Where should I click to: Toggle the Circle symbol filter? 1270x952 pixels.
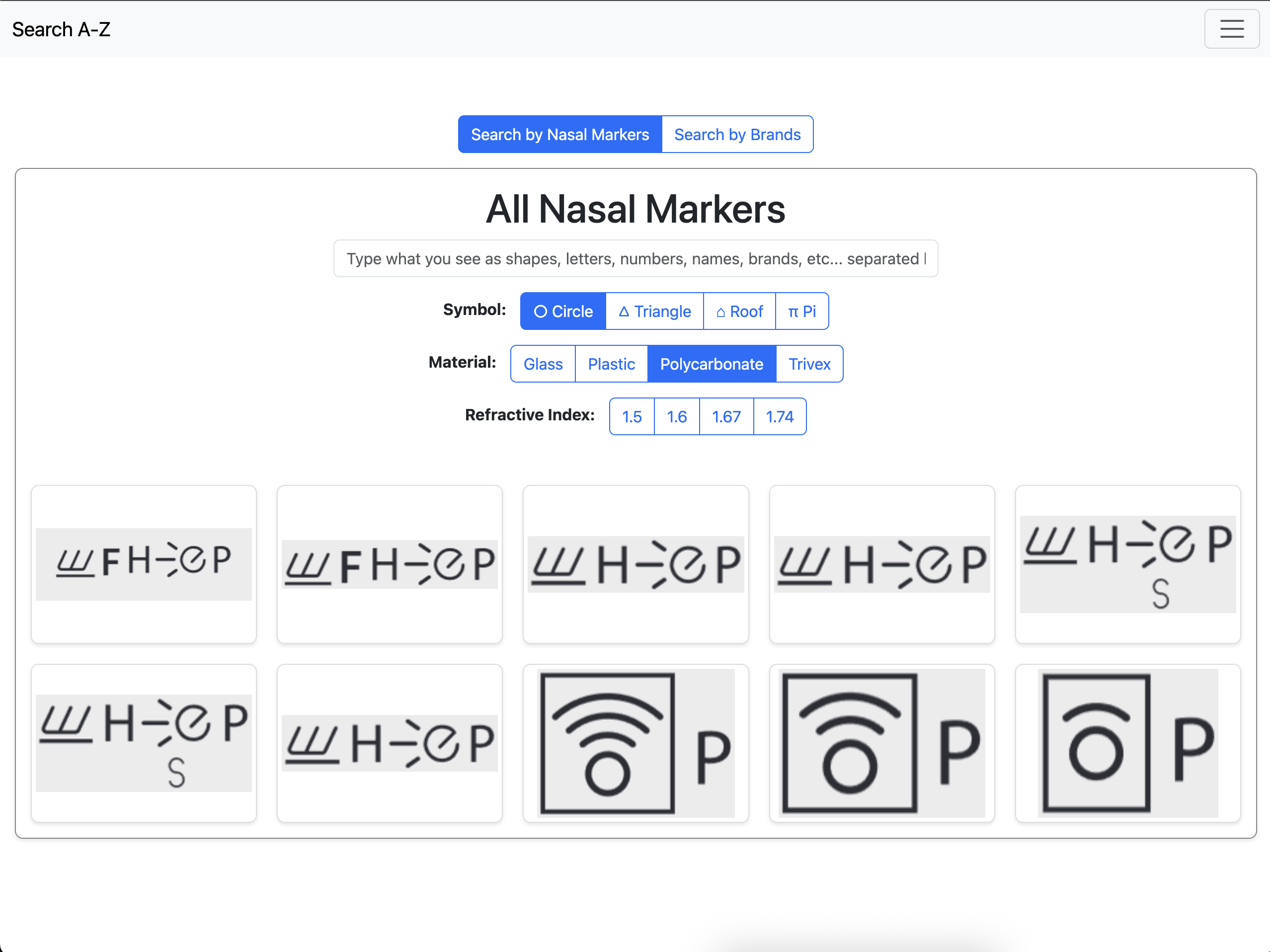(562, 311)
